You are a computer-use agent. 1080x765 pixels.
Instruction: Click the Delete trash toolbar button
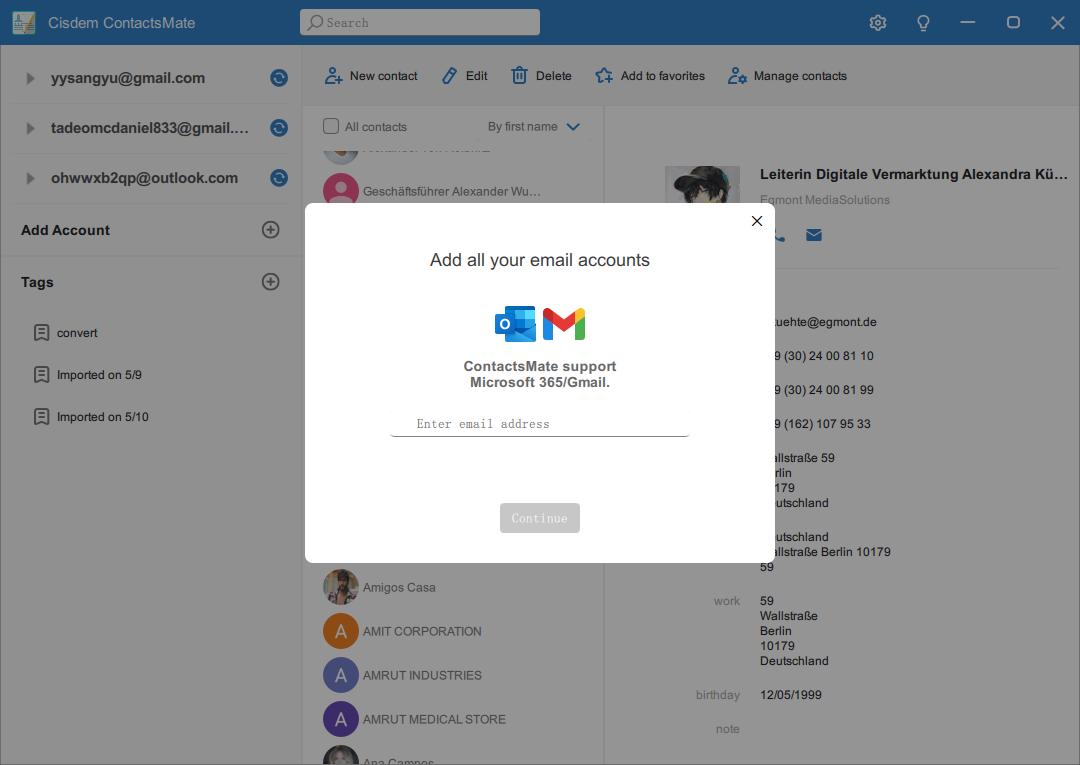coord(541,76)
